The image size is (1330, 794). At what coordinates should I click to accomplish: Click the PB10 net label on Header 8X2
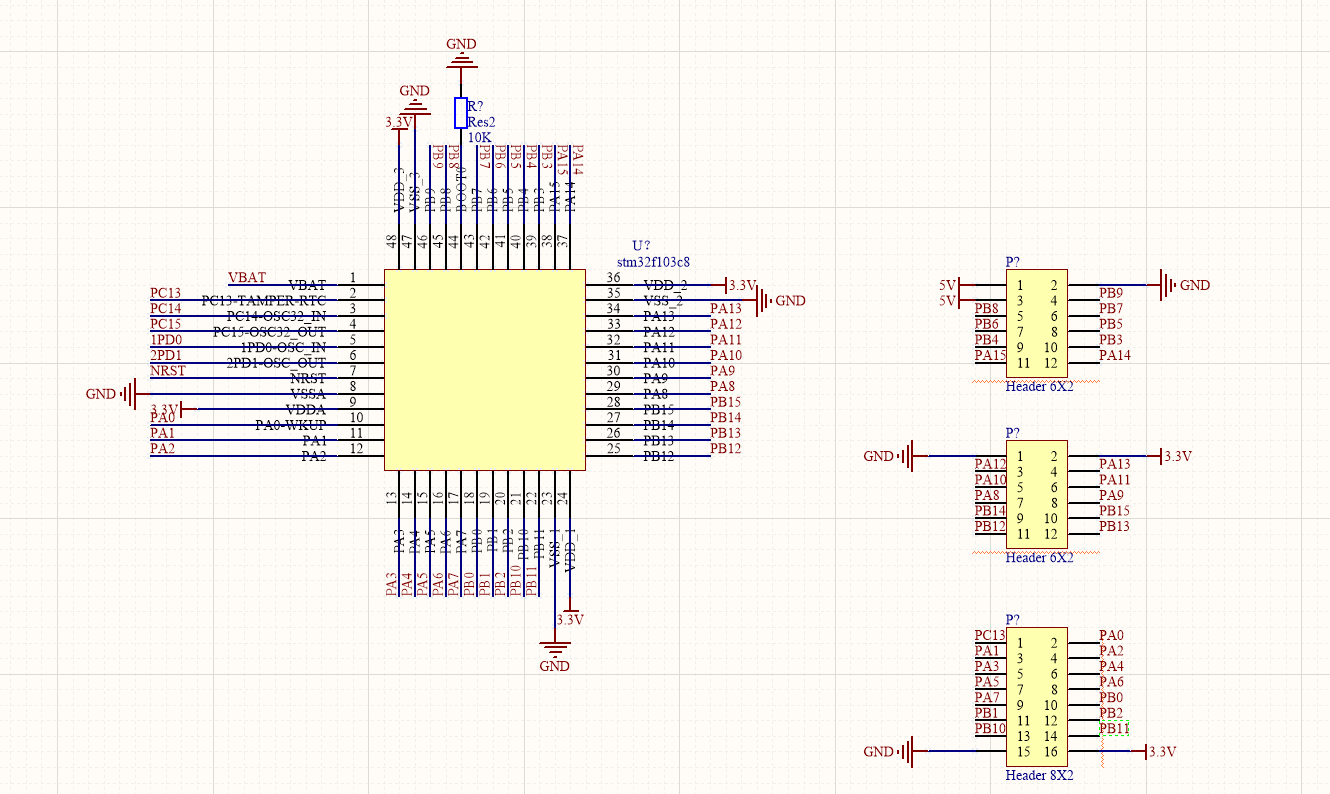991,729
